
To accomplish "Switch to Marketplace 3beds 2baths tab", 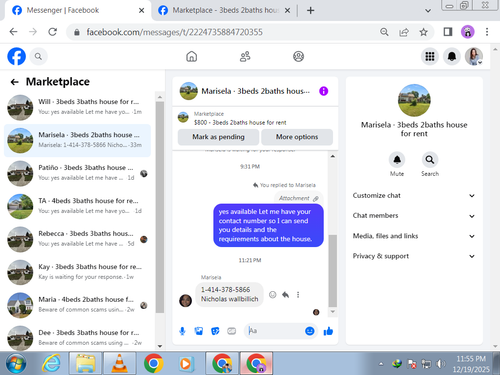I will pos(223,10).
